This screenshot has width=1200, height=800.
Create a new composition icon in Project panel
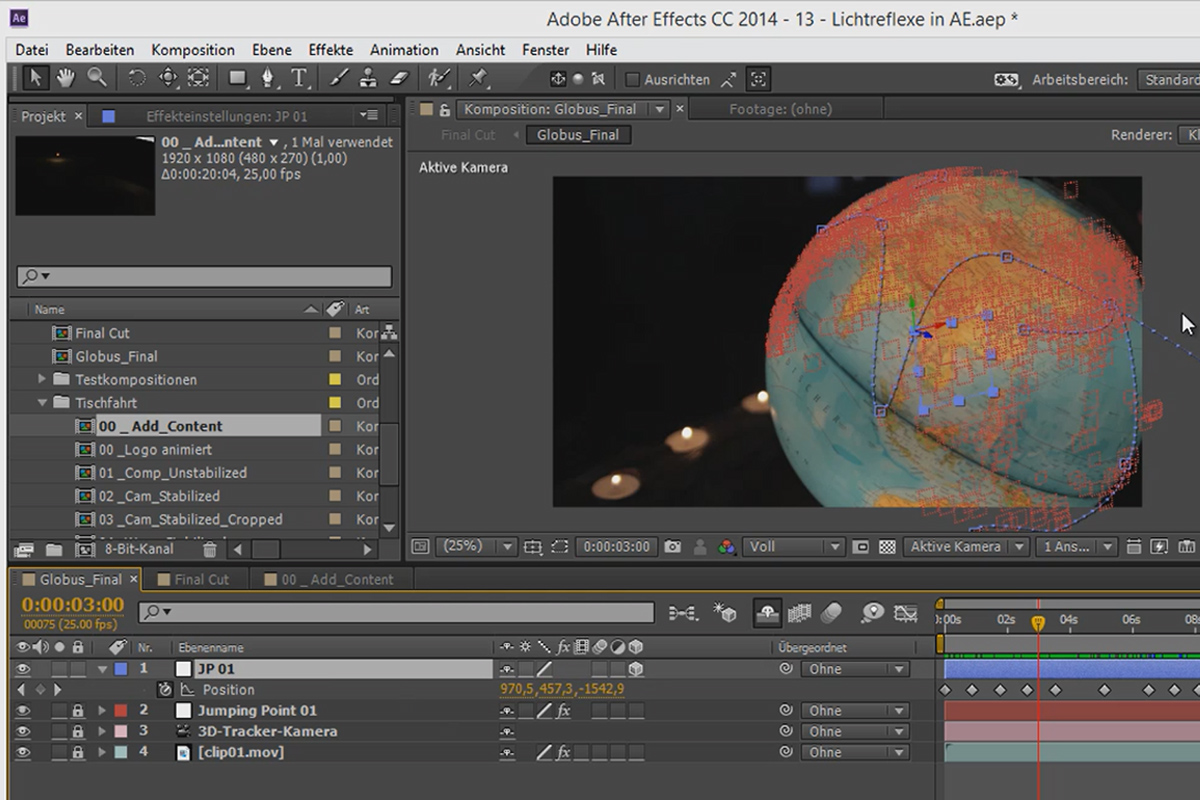click(86, 549)
